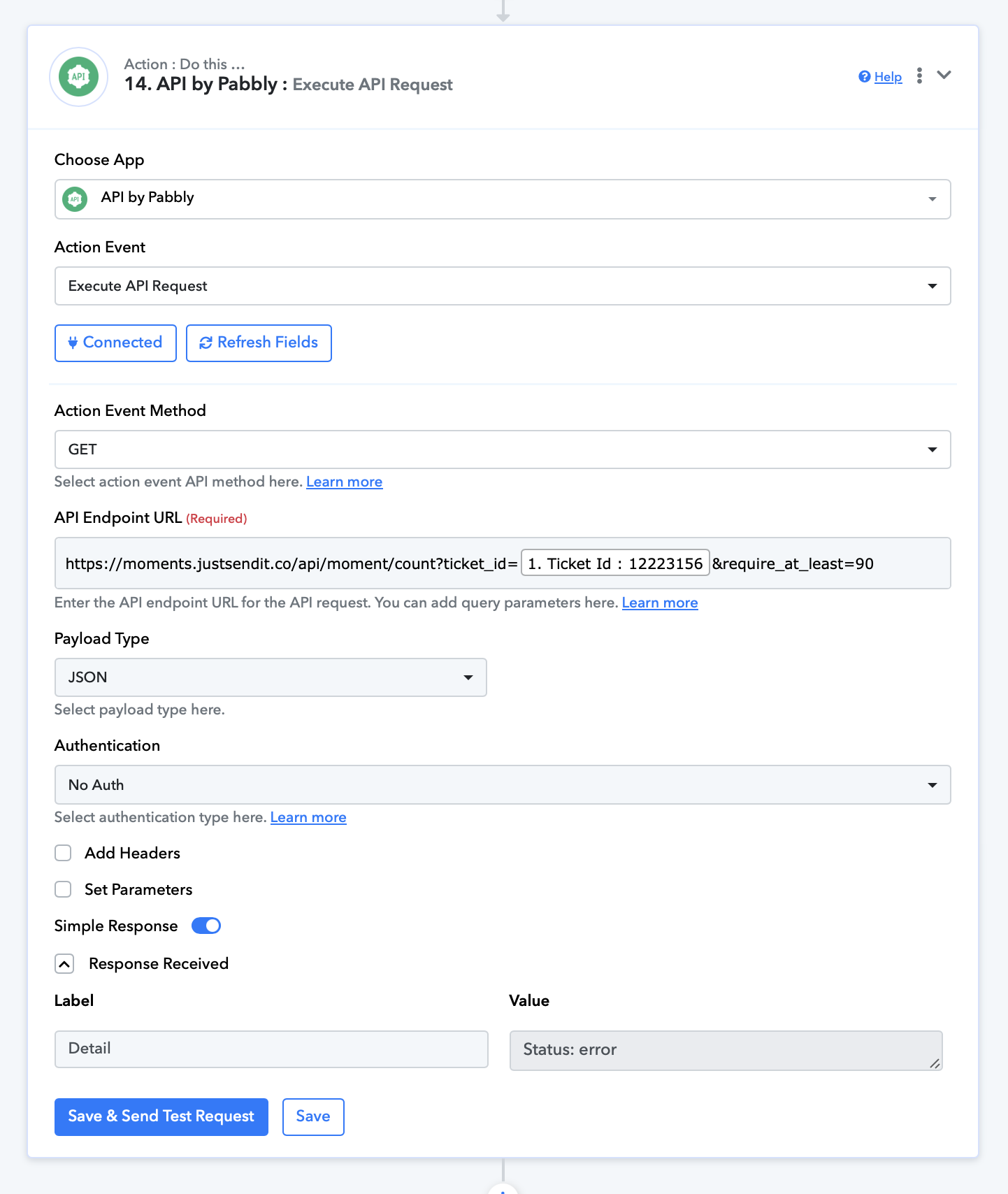Click the small API icon in Choose App
Viewport: 1008px width, 1194px height.
coord(75,199)
